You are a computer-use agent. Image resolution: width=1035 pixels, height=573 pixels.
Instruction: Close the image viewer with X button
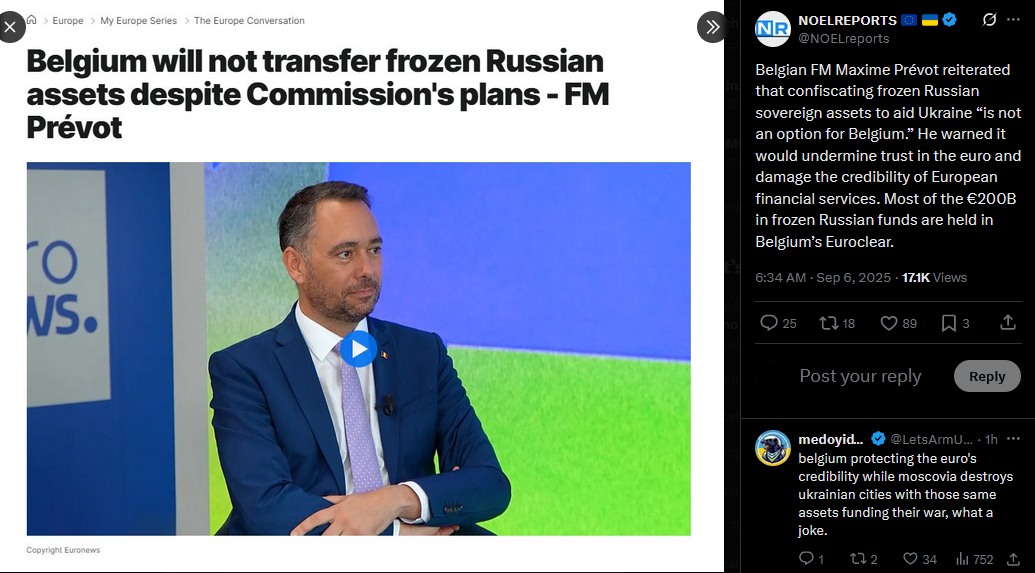10,27
